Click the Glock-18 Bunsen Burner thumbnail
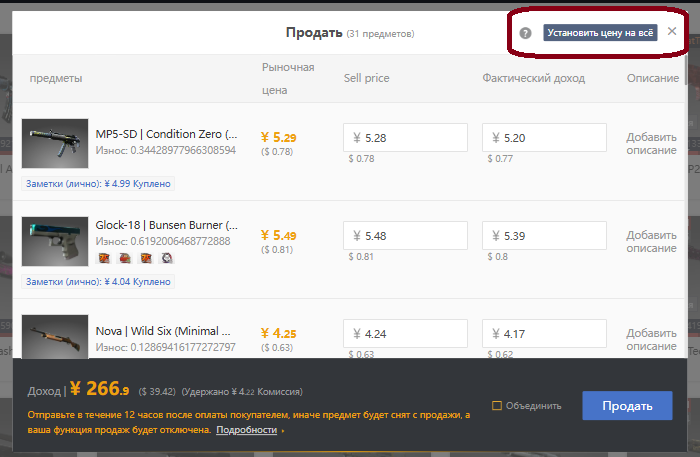The width and height of the screenshot is (700, 457). click(x=55, y=241)
